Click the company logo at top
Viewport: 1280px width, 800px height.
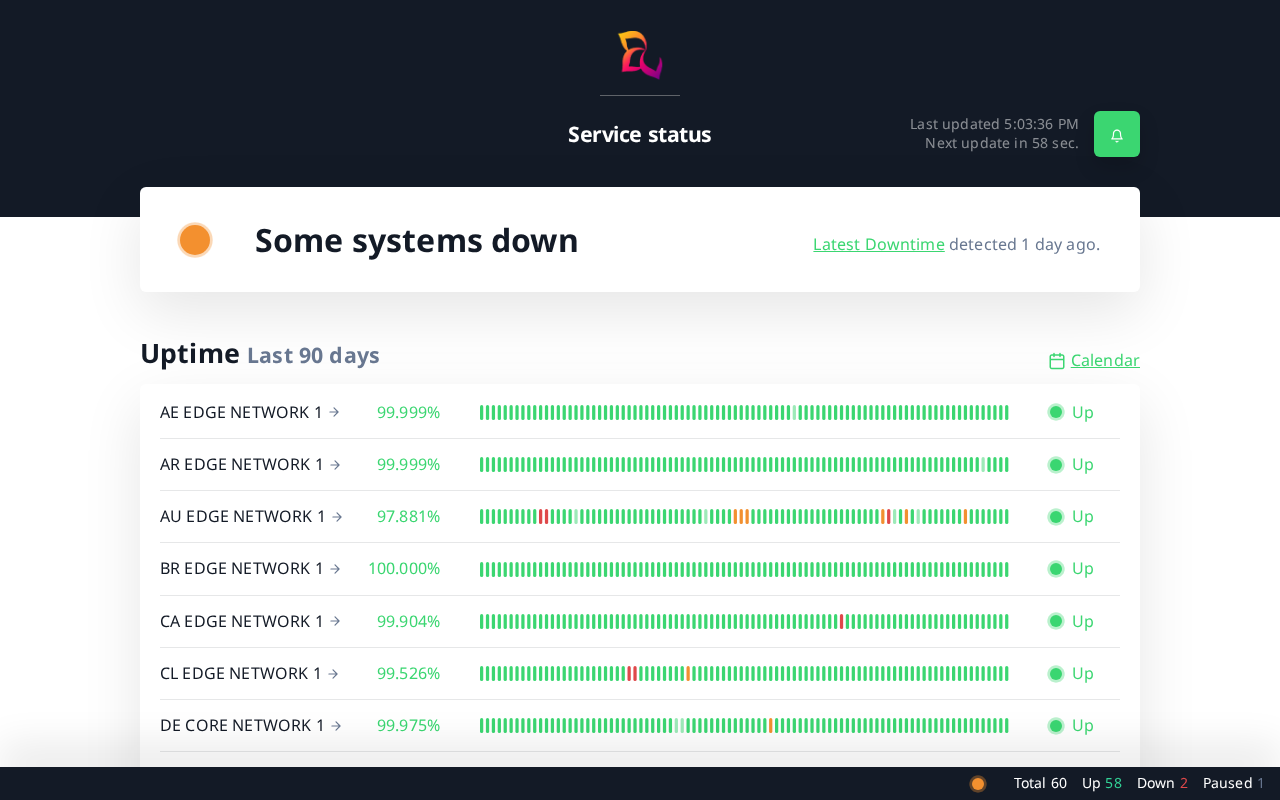tap(640, 55)
